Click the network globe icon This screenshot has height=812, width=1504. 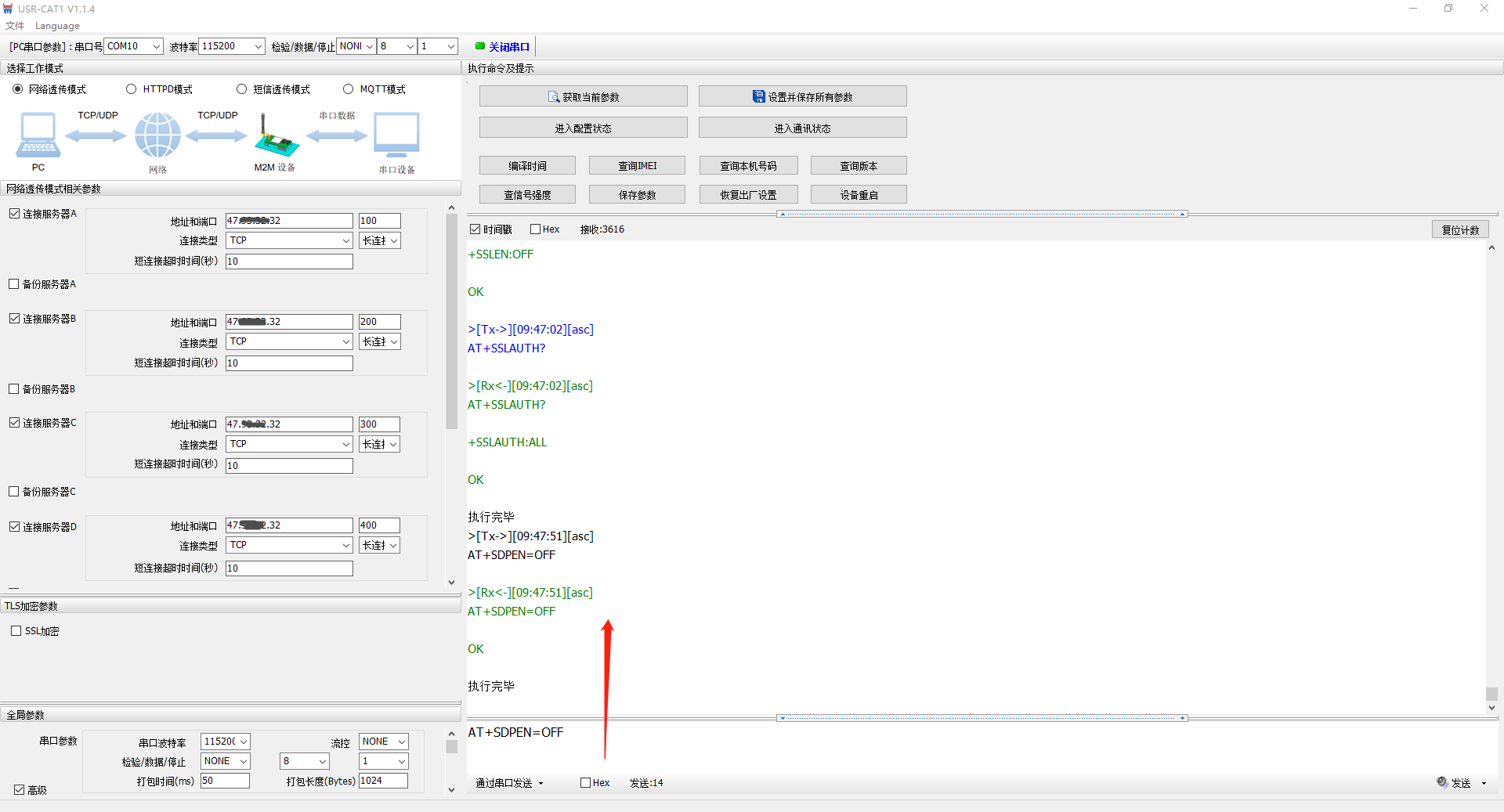(x=157, y=135)
